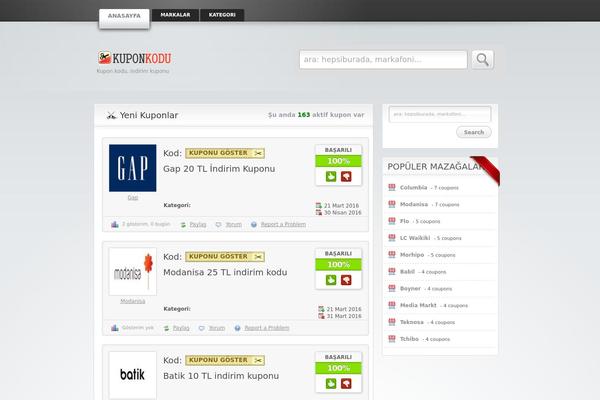Click Paylaş on the Gap coupon
Image resolution: width=600 pixels, height=400 pixels.
point(197,224)
